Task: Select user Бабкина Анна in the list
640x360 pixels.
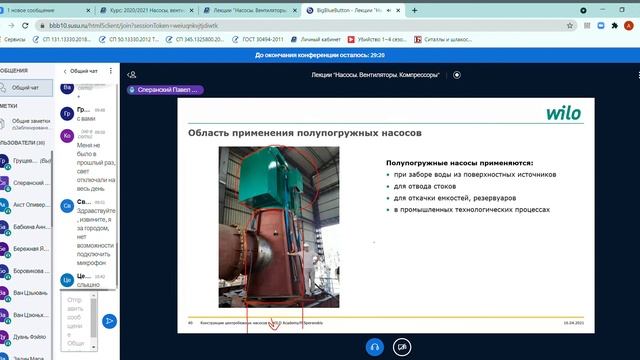Action: click(x=25, y=227)
